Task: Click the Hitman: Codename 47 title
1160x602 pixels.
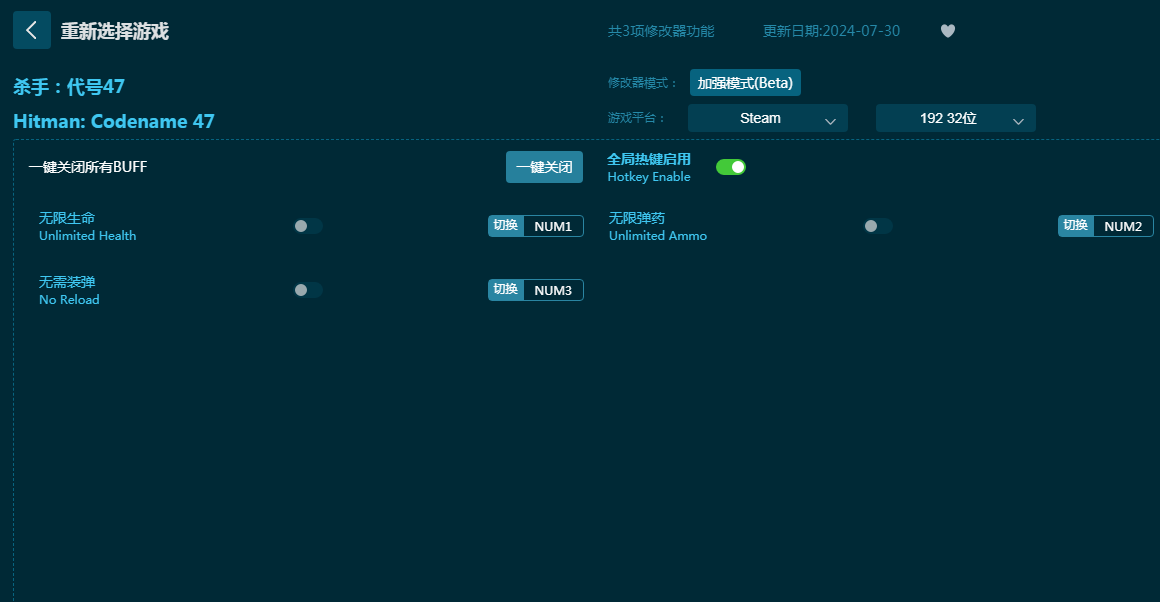Action: pyautogui.click(x=114, y=121)
